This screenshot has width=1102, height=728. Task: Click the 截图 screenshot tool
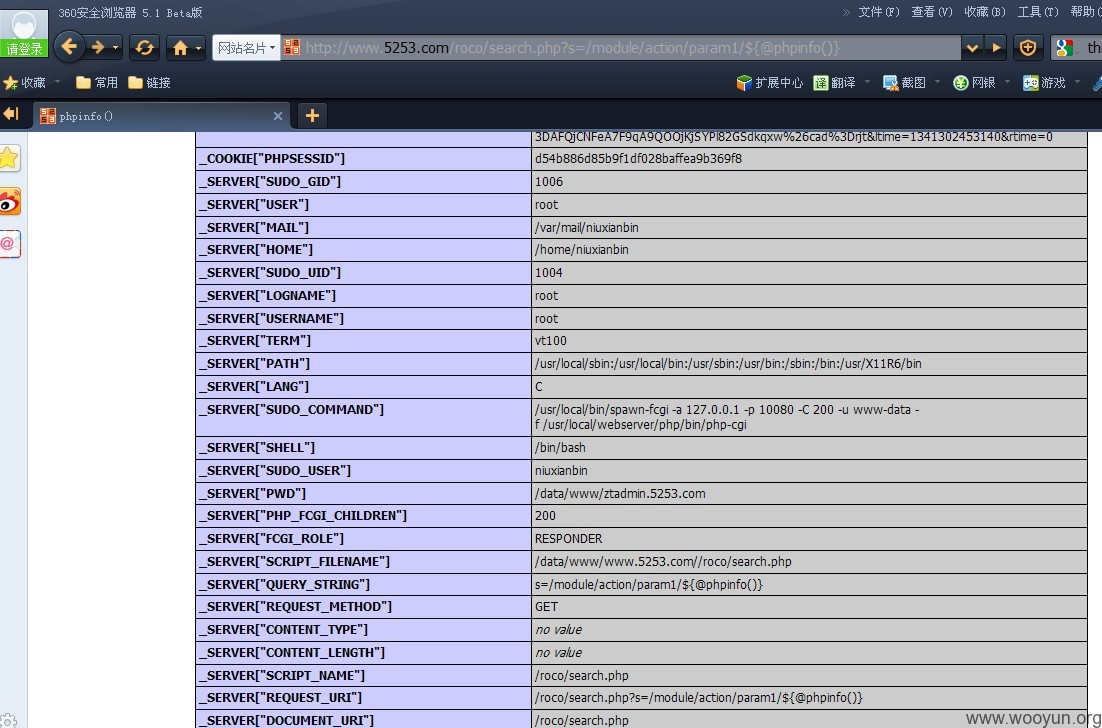pos(904,83)
